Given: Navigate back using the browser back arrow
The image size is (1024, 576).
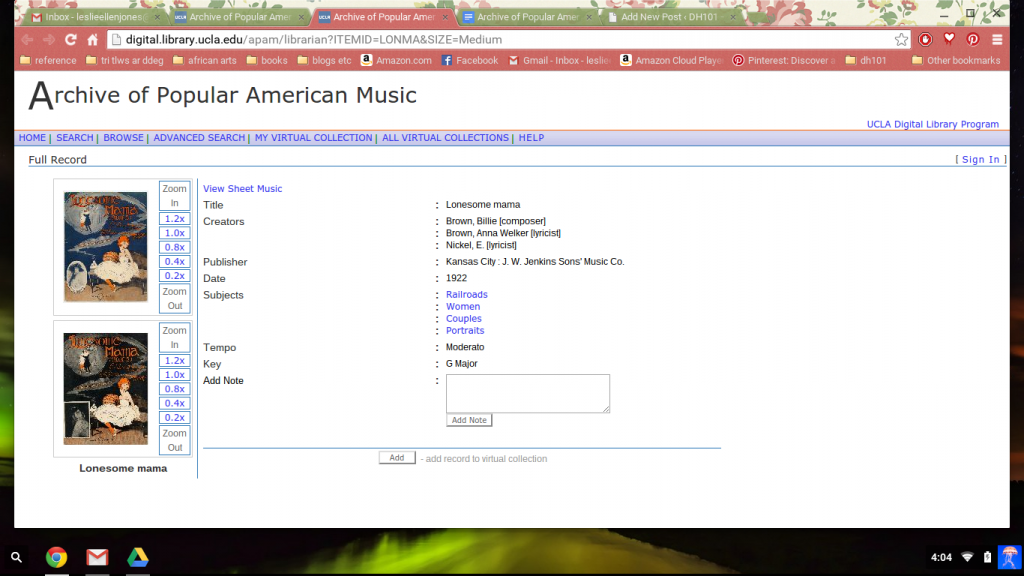Looking at the screenshot, I should point(27,39).
